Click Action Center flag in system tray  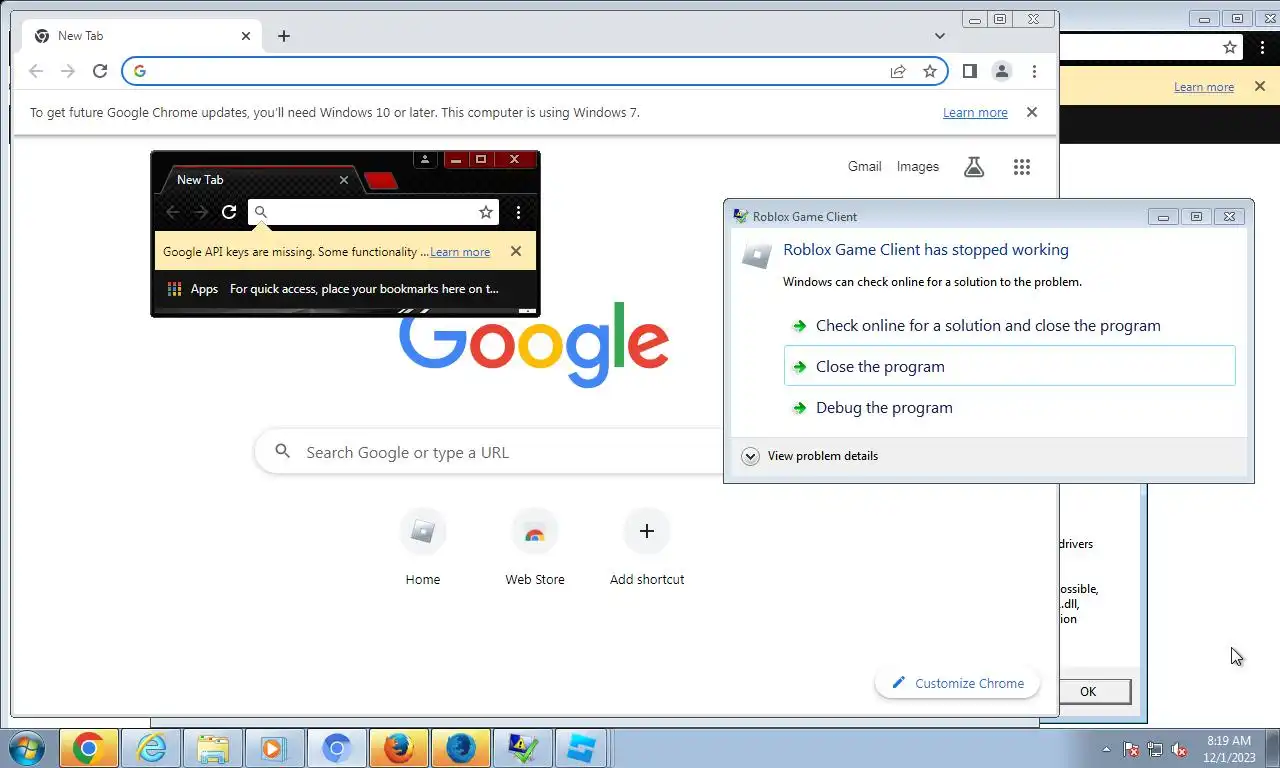(1131, 749)
